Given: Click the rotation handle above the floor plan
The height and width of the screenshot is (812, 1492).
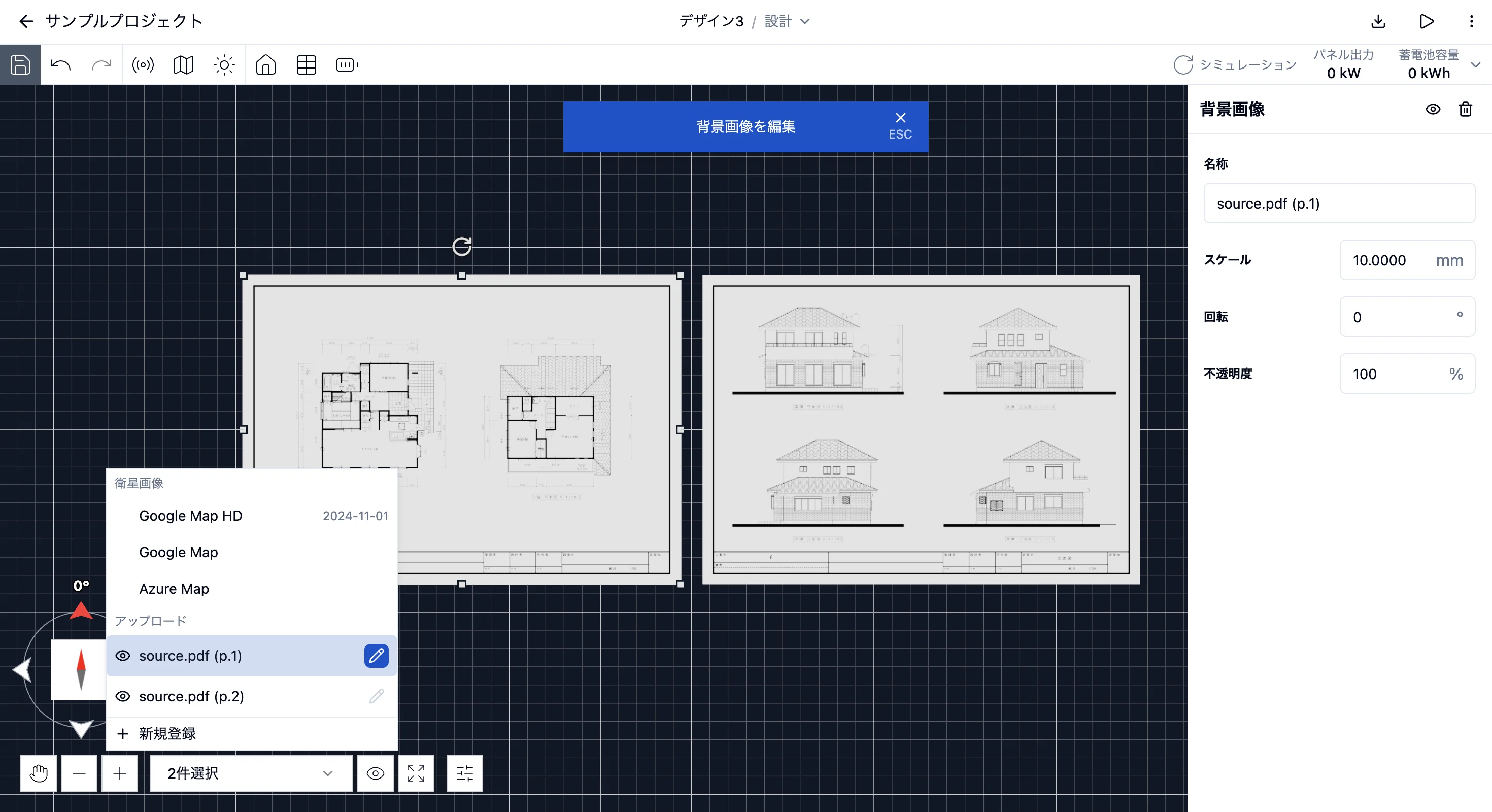Looking at the screenshot, I should (462, 247).
